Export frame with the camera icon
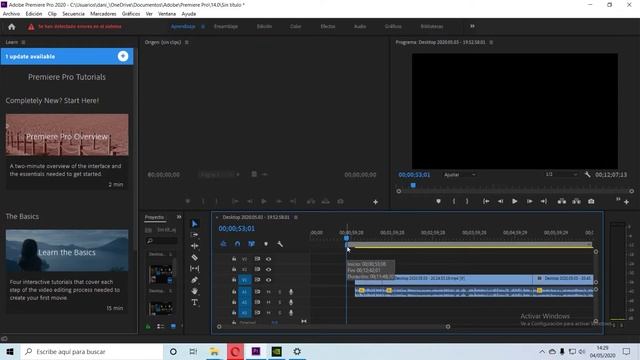The height and width of the screenshot is (360, 640). point(591,201)
